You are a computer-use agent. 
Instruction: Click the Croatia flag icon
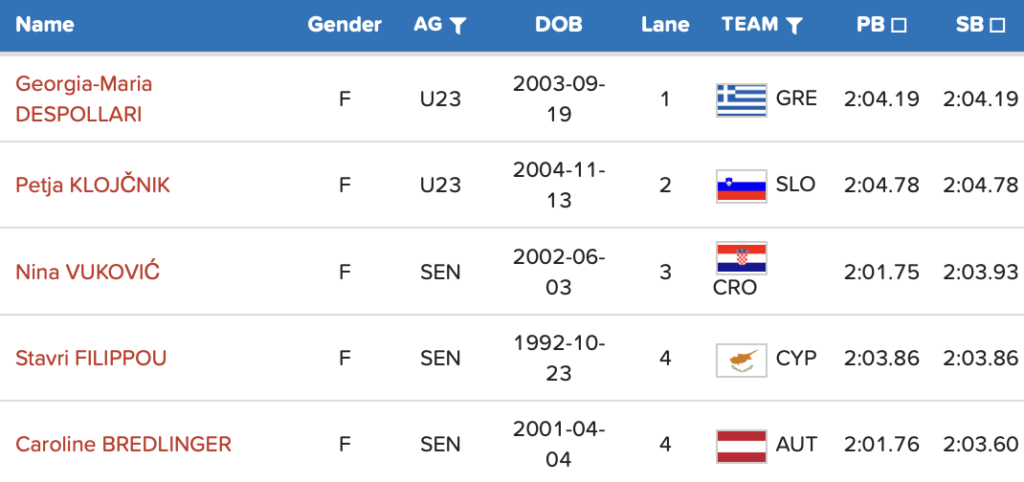pyautogui.click(x=741, y=258)
